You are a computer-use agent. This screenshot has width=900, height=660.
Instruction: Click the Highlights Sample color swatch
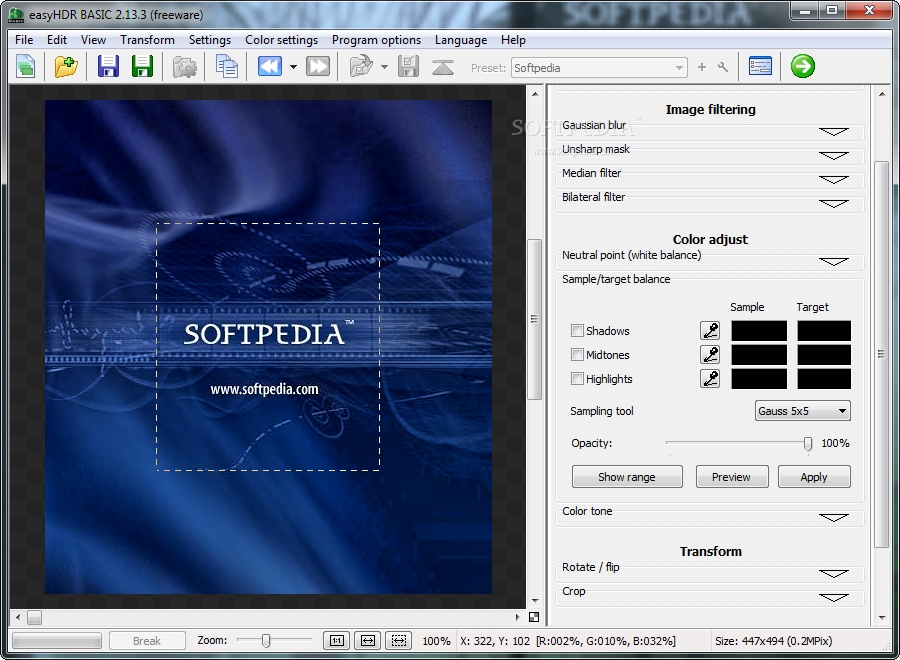point(759,379)
